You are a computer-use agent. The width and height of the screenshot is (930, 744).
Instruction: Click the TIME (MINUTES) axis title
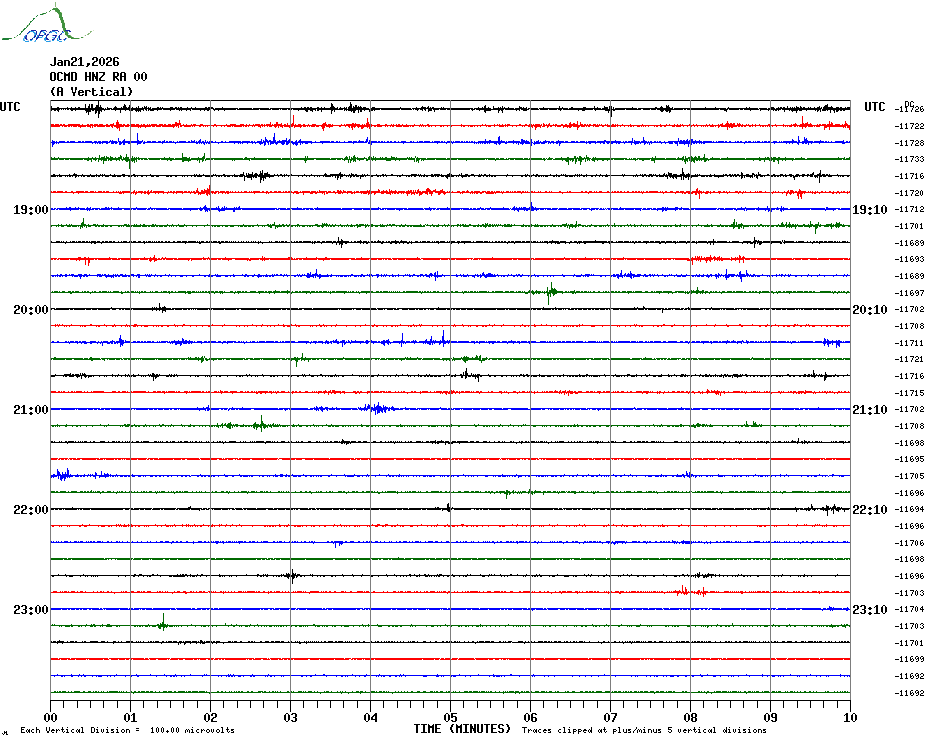click(x=462, y=729)
